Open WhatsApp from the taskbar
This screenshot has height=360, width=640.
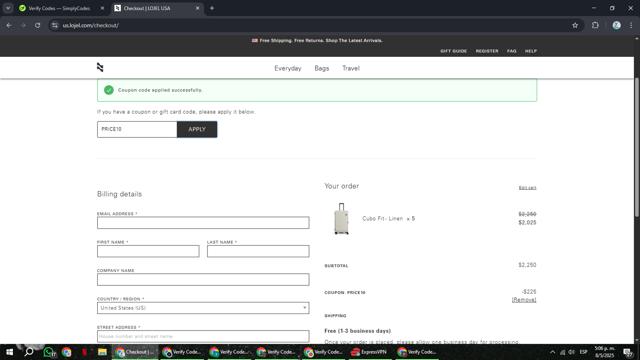[x=49, y=352]
